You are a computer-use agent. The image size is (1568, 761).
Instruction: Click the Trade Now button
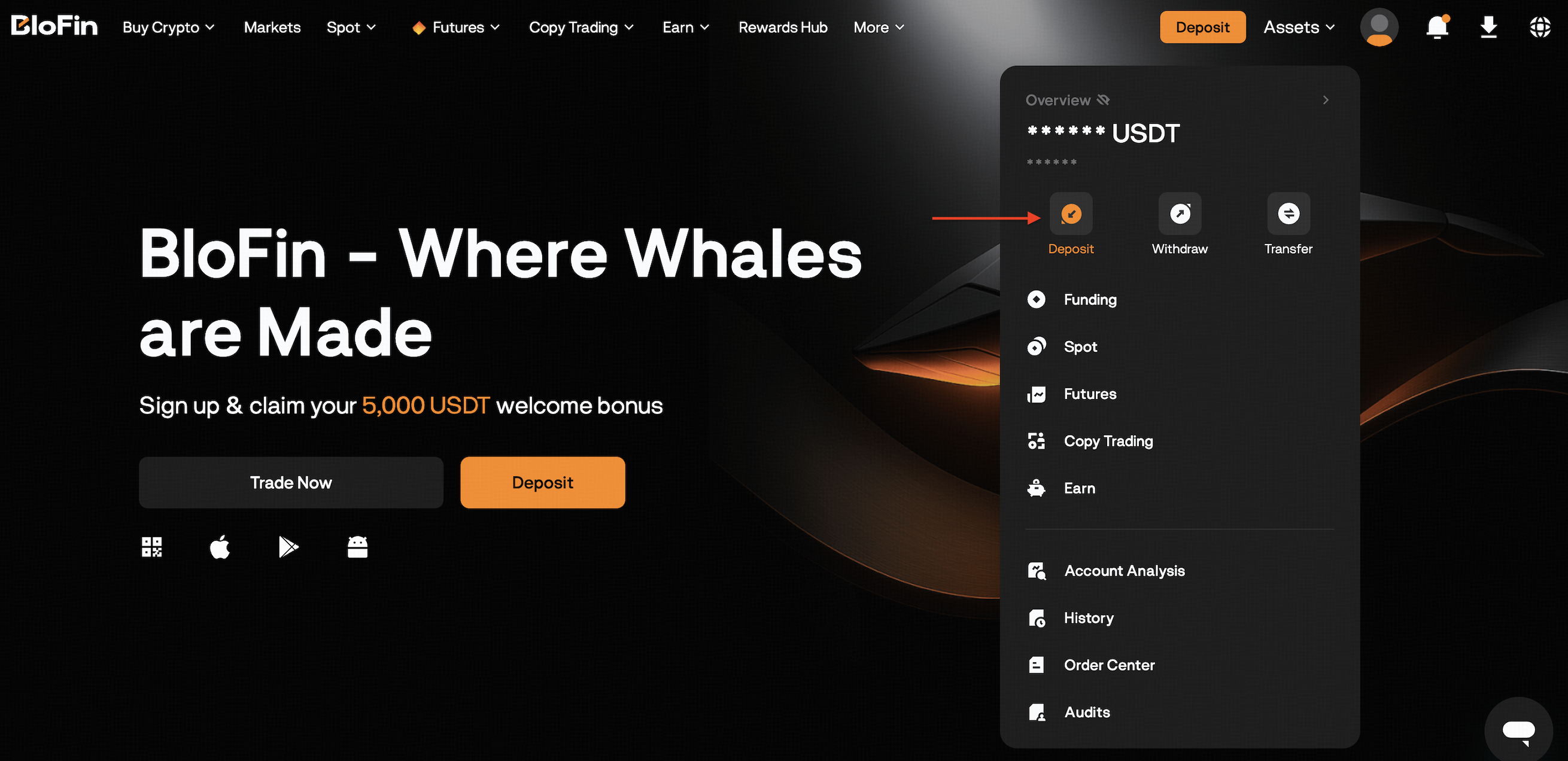click(x=291, y=482)
